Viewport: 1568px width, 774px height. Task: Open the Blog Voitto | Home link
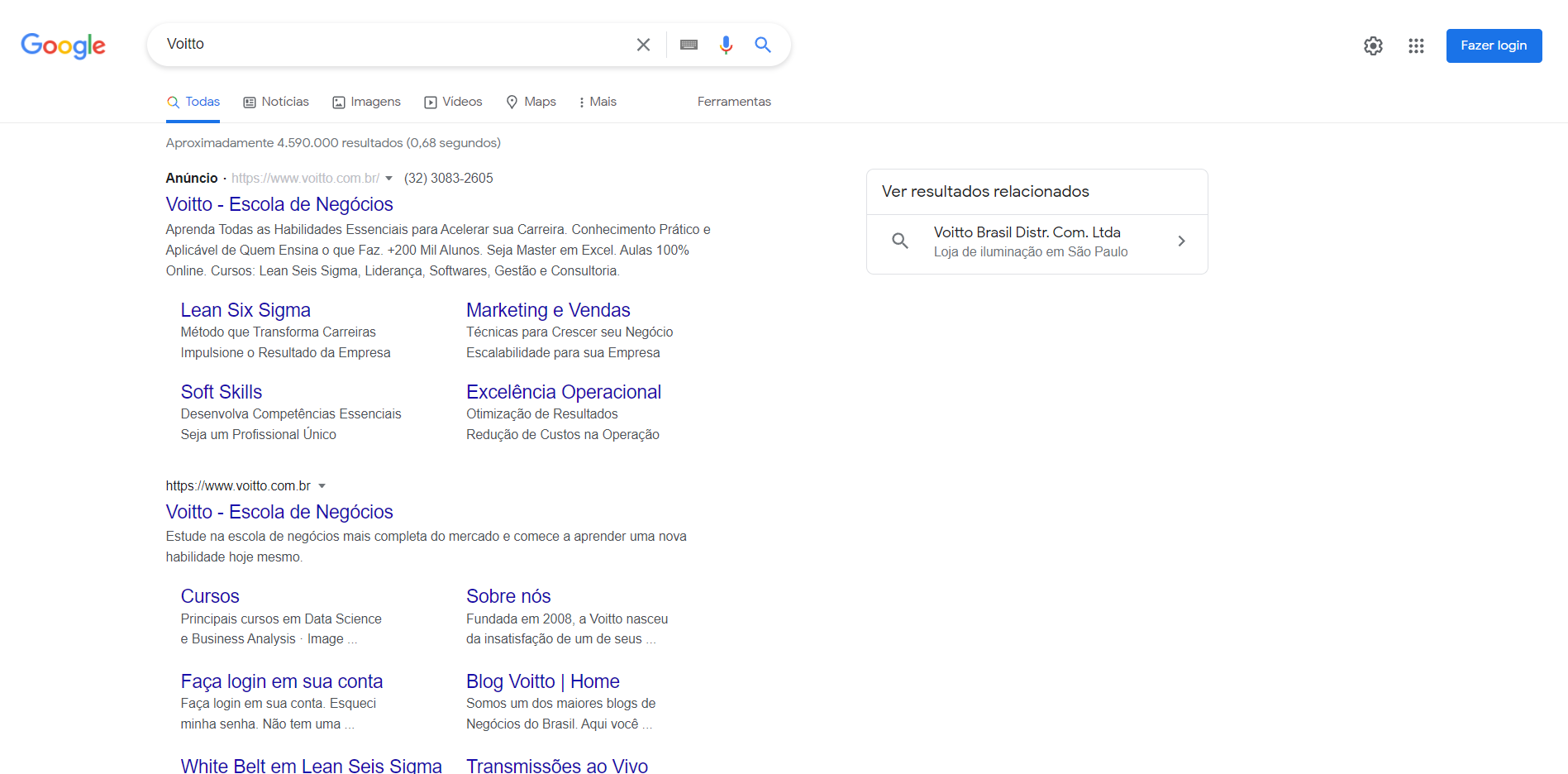click(x=543, y=681)
